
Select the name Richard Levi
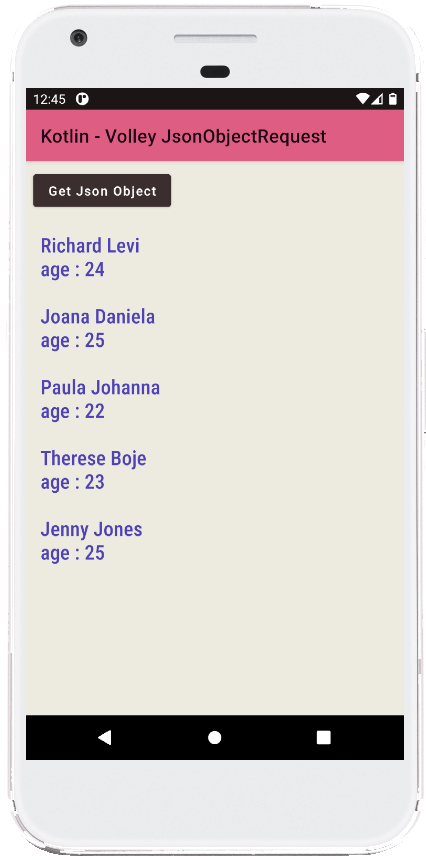(90, 246)
